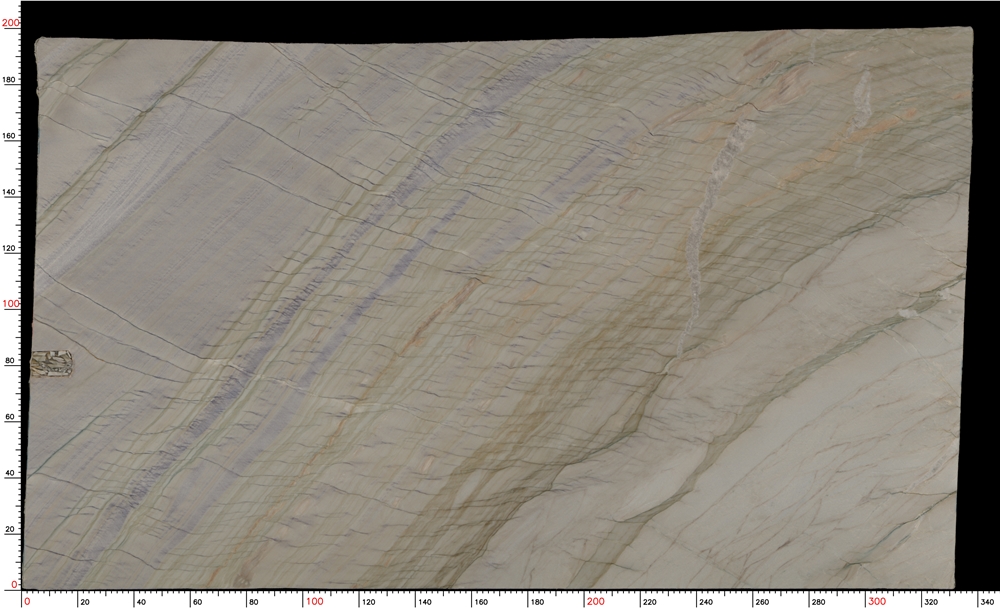Viewport: 1000px width, 611px height.
Task: Select the 320 label on the bottom ruler
Action: point(930,601)
